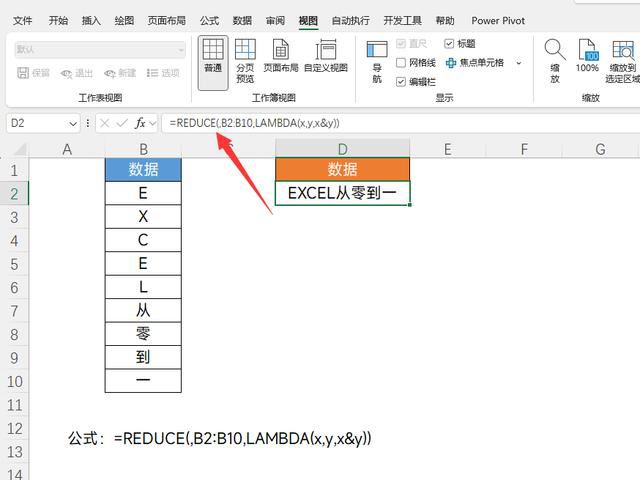Zoom to selection (缩放到选定区域)

click(x=622, y=61)
